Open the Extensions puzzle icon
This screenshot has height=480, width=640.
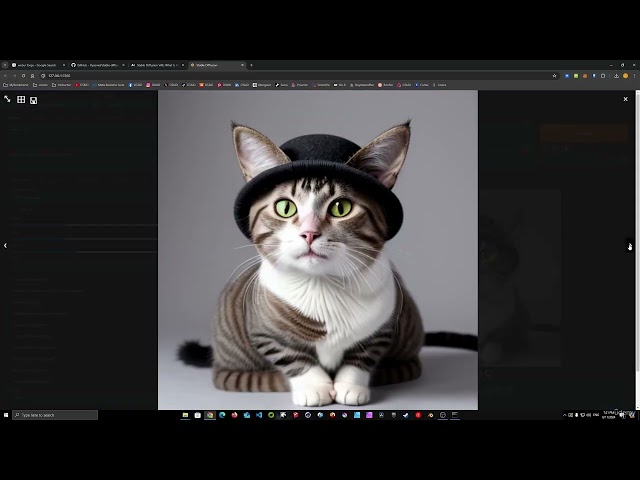pos(603,76)
